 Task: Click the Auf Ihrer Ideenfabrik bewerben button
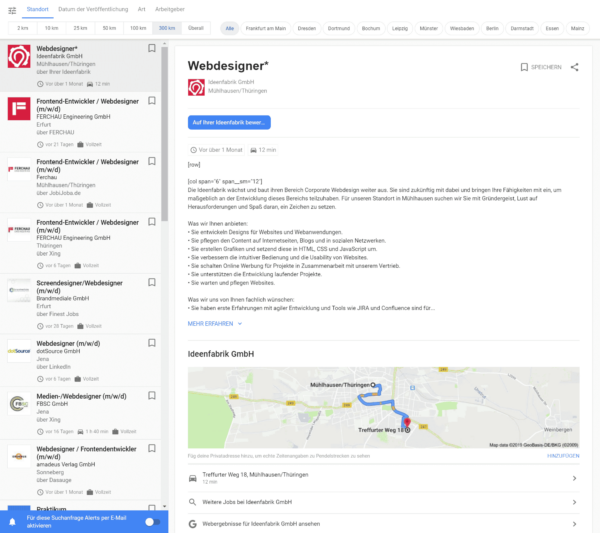coord(229,122)
